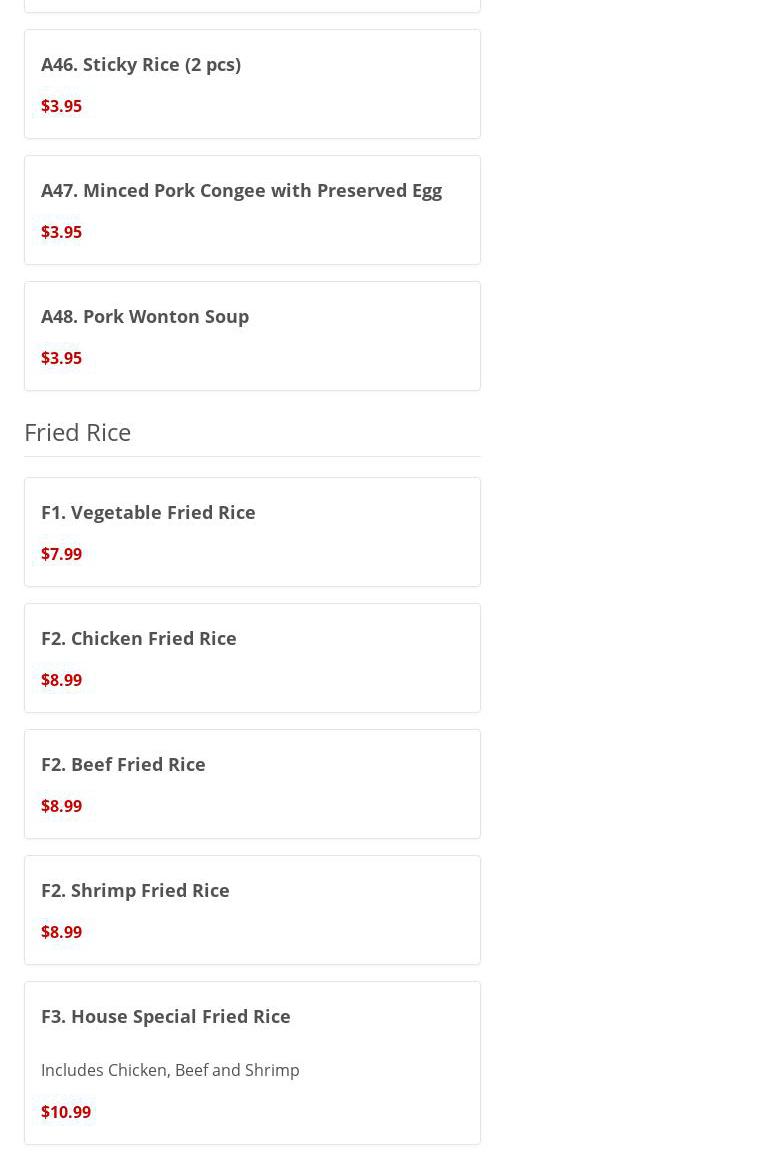Click the $8.99 price under Beef Fried Rice
Screen dimensions: 770x1170
[x=62, y=806]
